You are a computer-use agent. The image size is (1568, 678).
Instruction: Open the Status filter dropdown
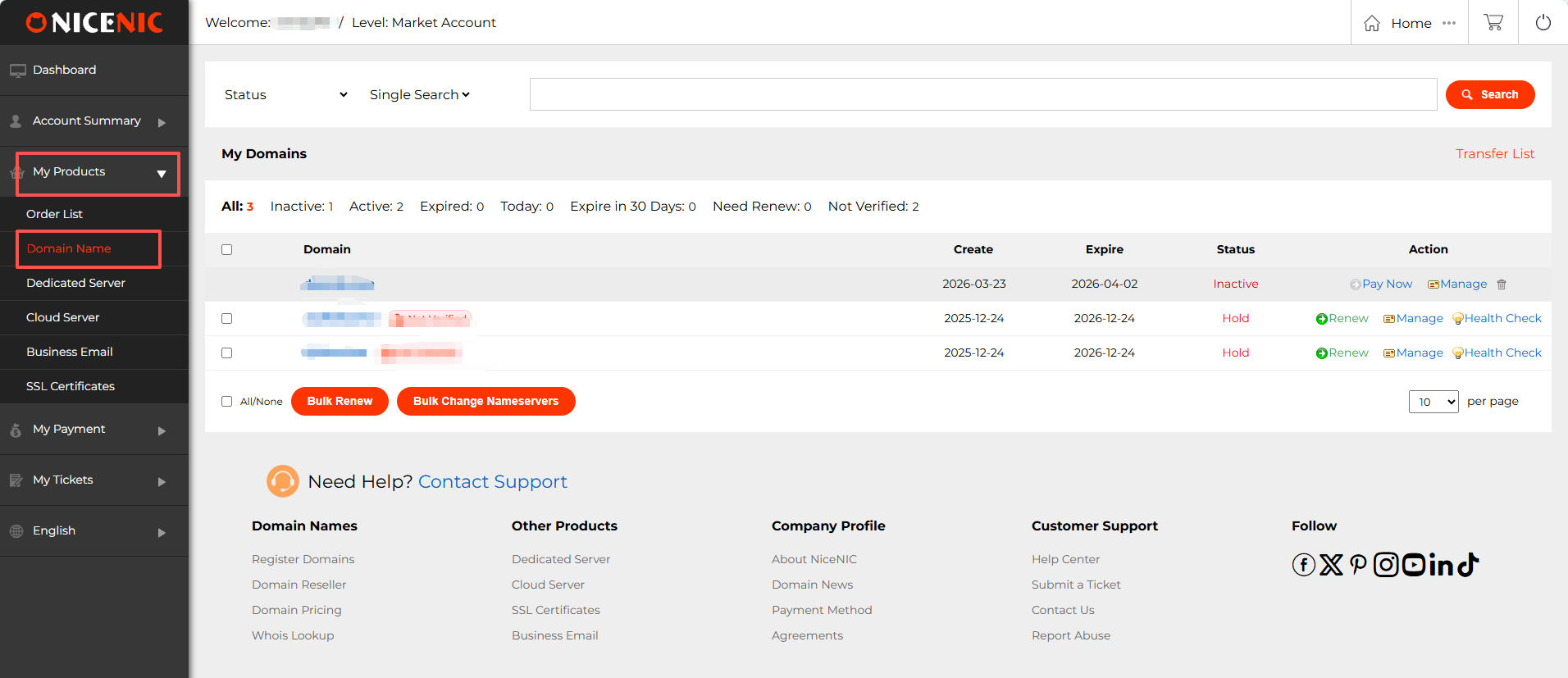(x=285, y=95)
